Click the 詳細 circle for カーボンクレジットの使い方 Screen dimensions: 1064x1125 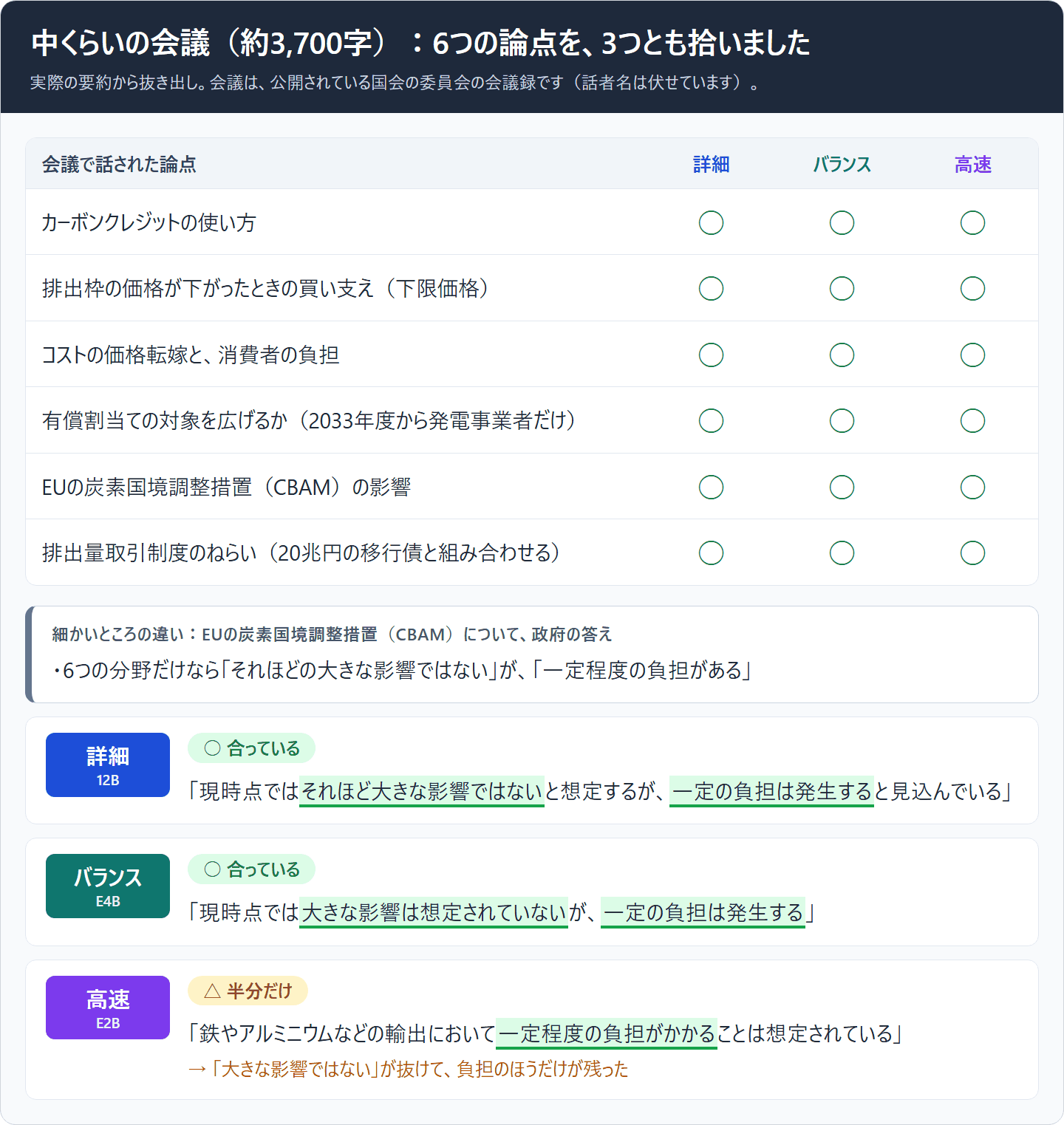pos(711,222)
